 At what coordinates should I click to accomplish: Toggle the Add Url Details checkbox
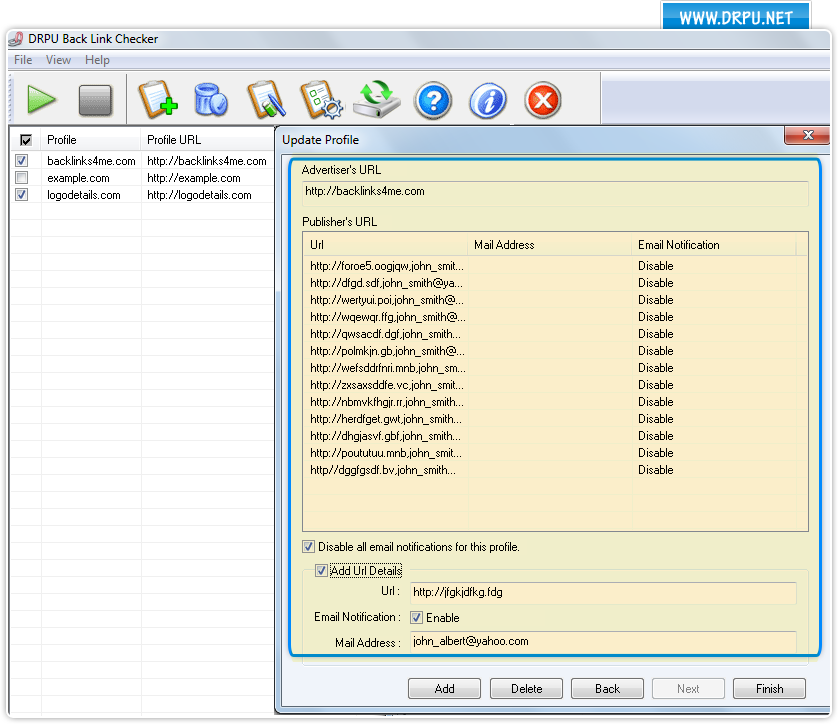321,571
